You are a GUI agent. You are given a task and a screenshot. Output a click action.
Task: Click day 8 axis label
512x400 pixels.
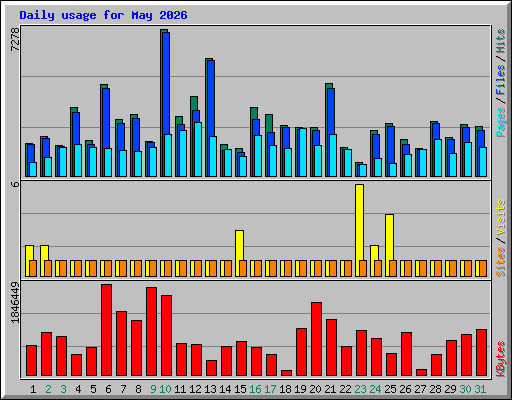point(138,389)
